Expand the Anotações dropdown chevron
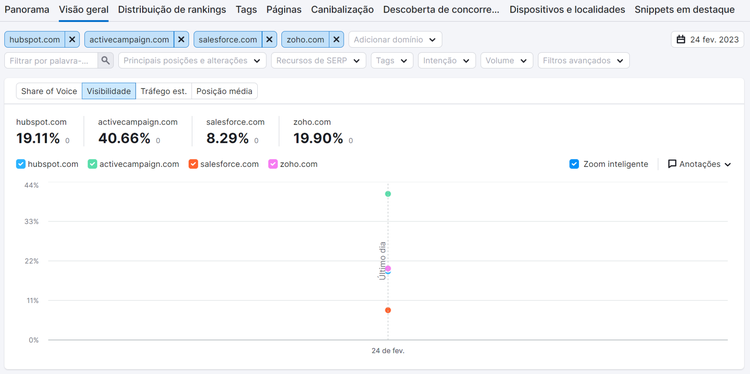Viewport: 750px width, 374px height. (x=728, y=165)
